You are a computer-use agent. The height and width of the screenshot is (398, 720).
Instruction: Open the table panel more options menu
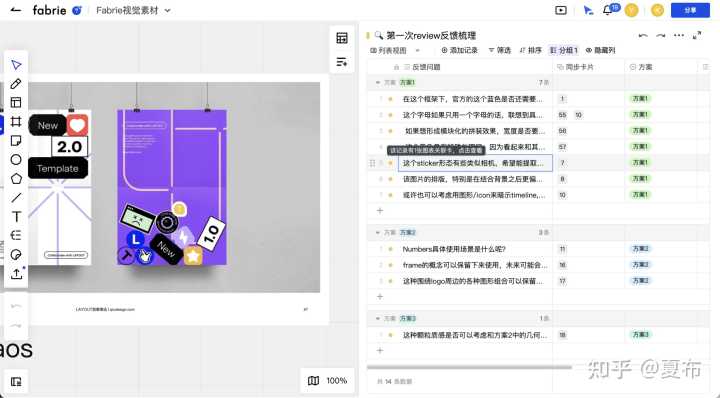[679, 35]
